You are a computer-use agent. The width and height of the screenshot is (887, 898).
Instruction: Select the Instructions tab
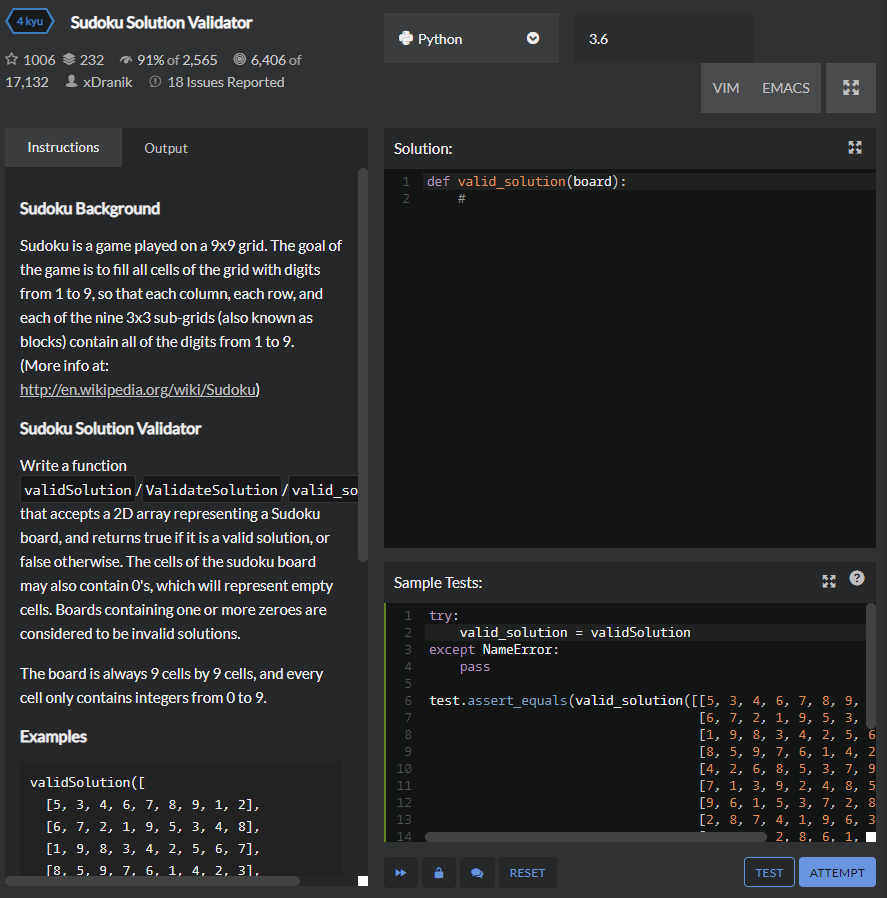[x=63, y=147]
